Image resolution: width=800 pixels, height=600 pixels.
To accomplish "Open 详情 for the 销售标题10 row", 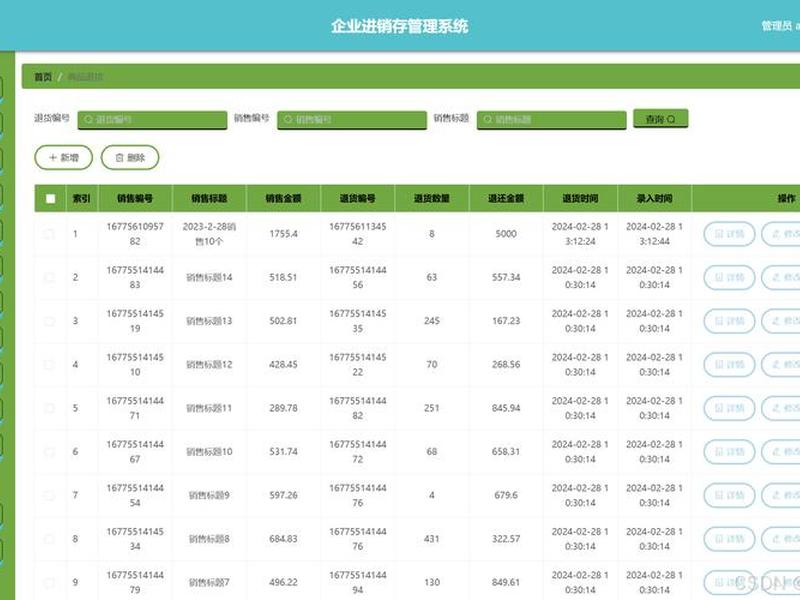I will click(729, 452).
